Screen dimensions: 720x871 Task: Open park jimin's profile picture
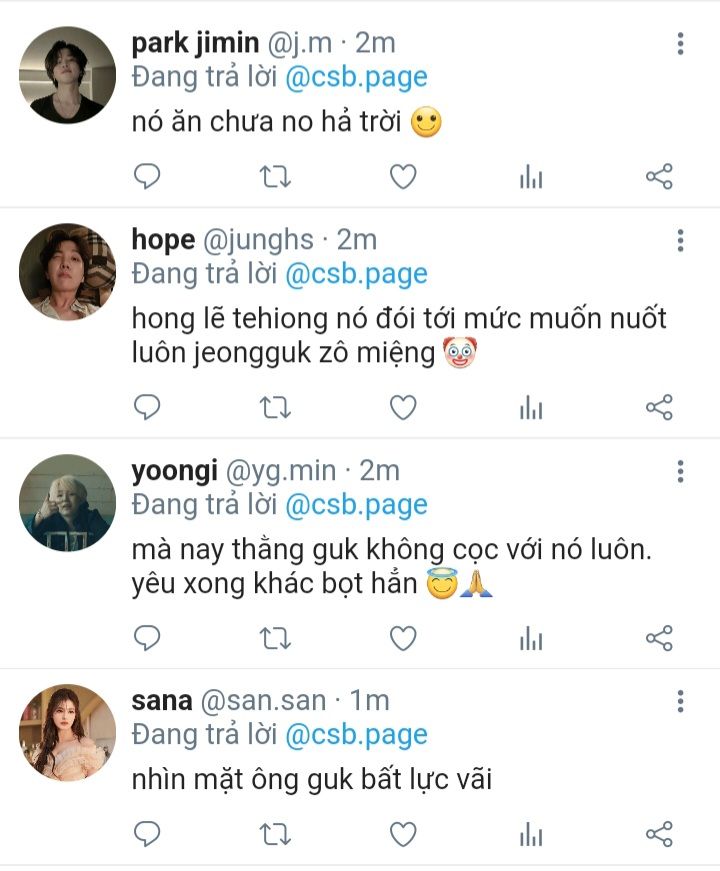[x=68, y=75]
